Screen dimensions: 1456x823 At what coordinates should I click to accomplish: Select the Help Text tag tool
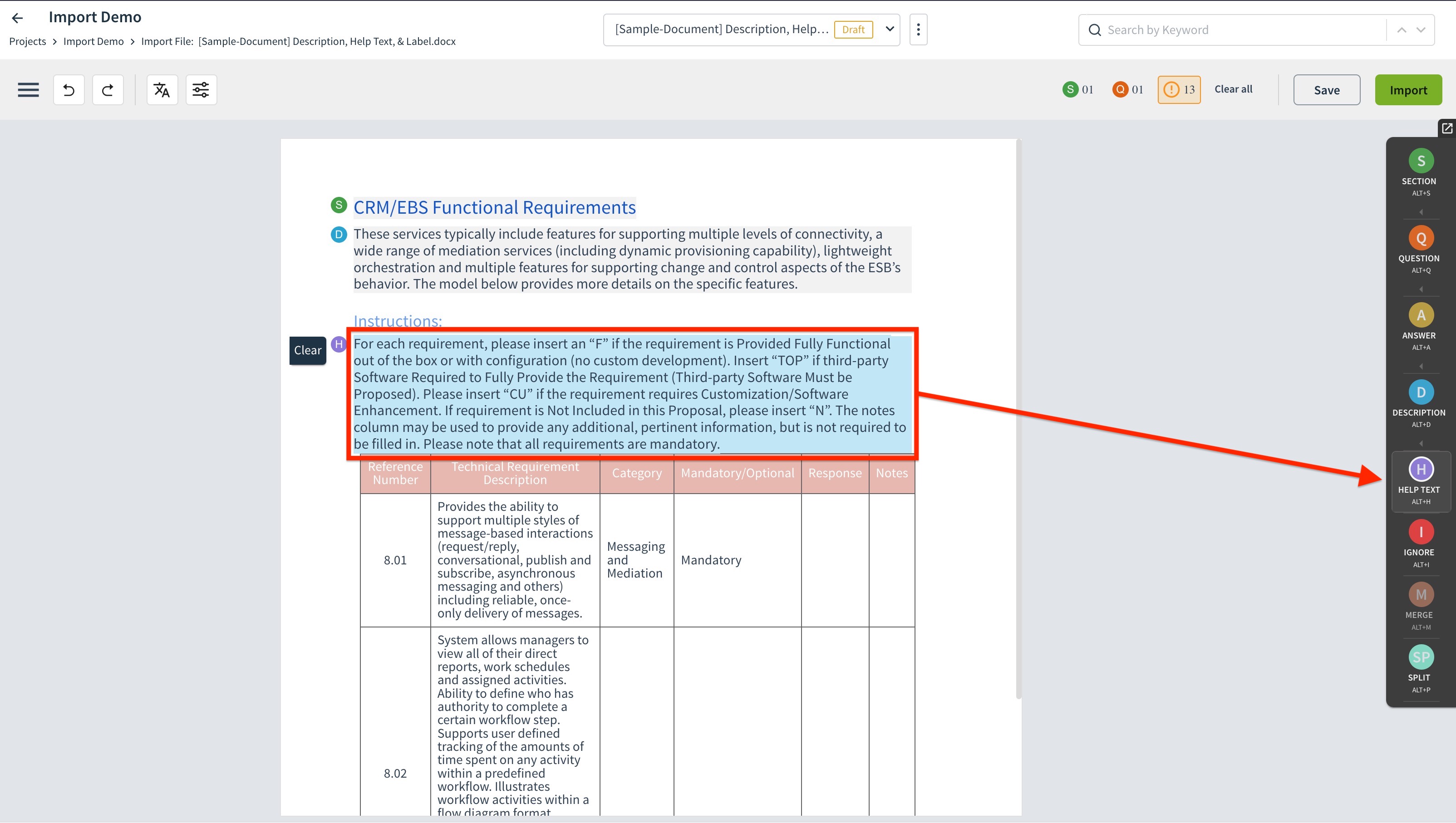[x=1421, y=481]
